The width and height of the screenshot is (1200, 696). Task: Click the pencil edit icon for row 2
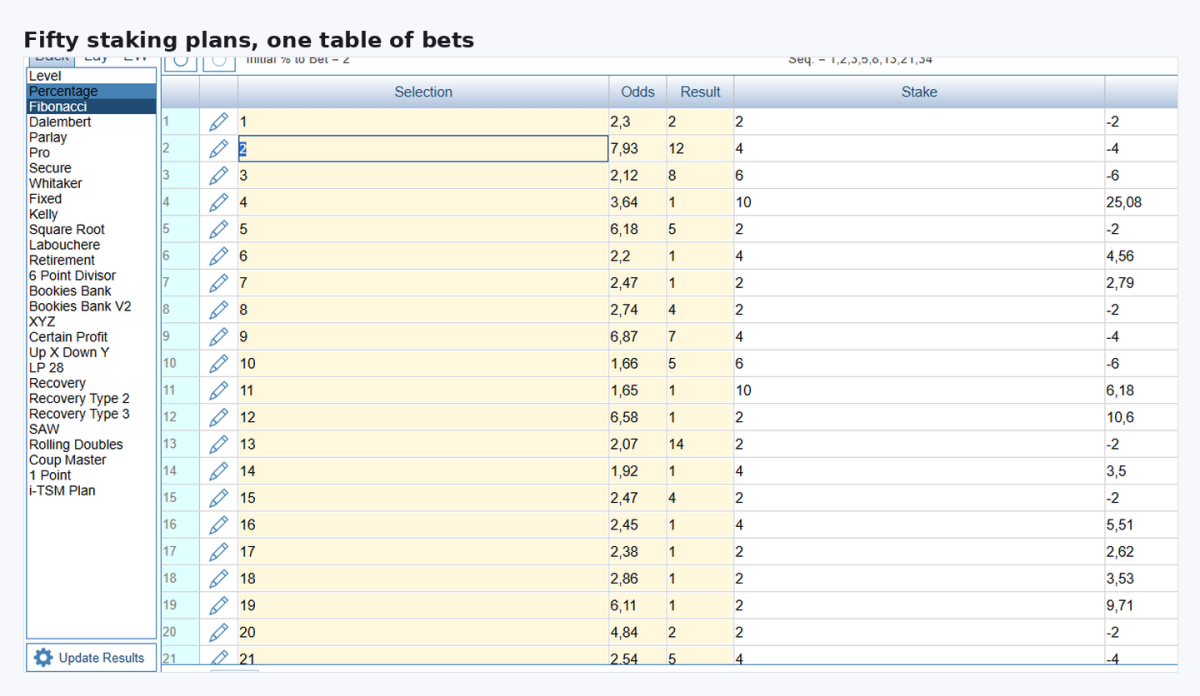click(219, 149)
